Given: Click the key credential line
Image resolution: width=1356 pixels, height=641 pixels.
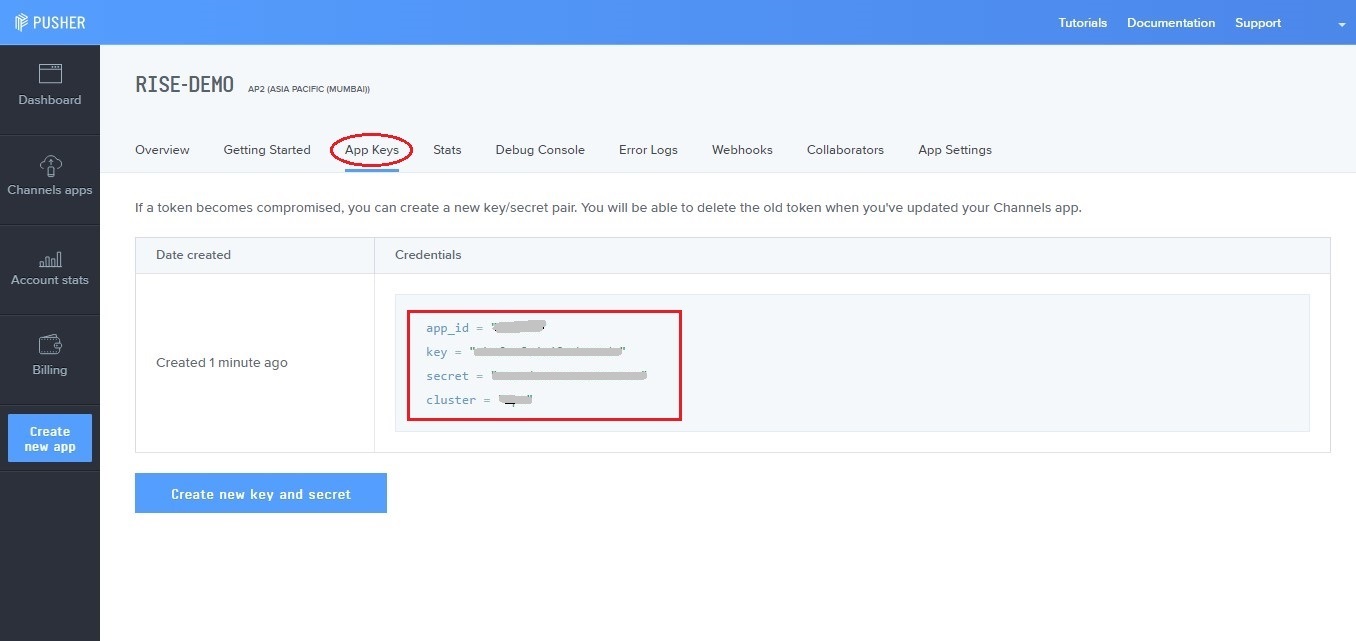Looking at the screenshot, I should point(525,352).
